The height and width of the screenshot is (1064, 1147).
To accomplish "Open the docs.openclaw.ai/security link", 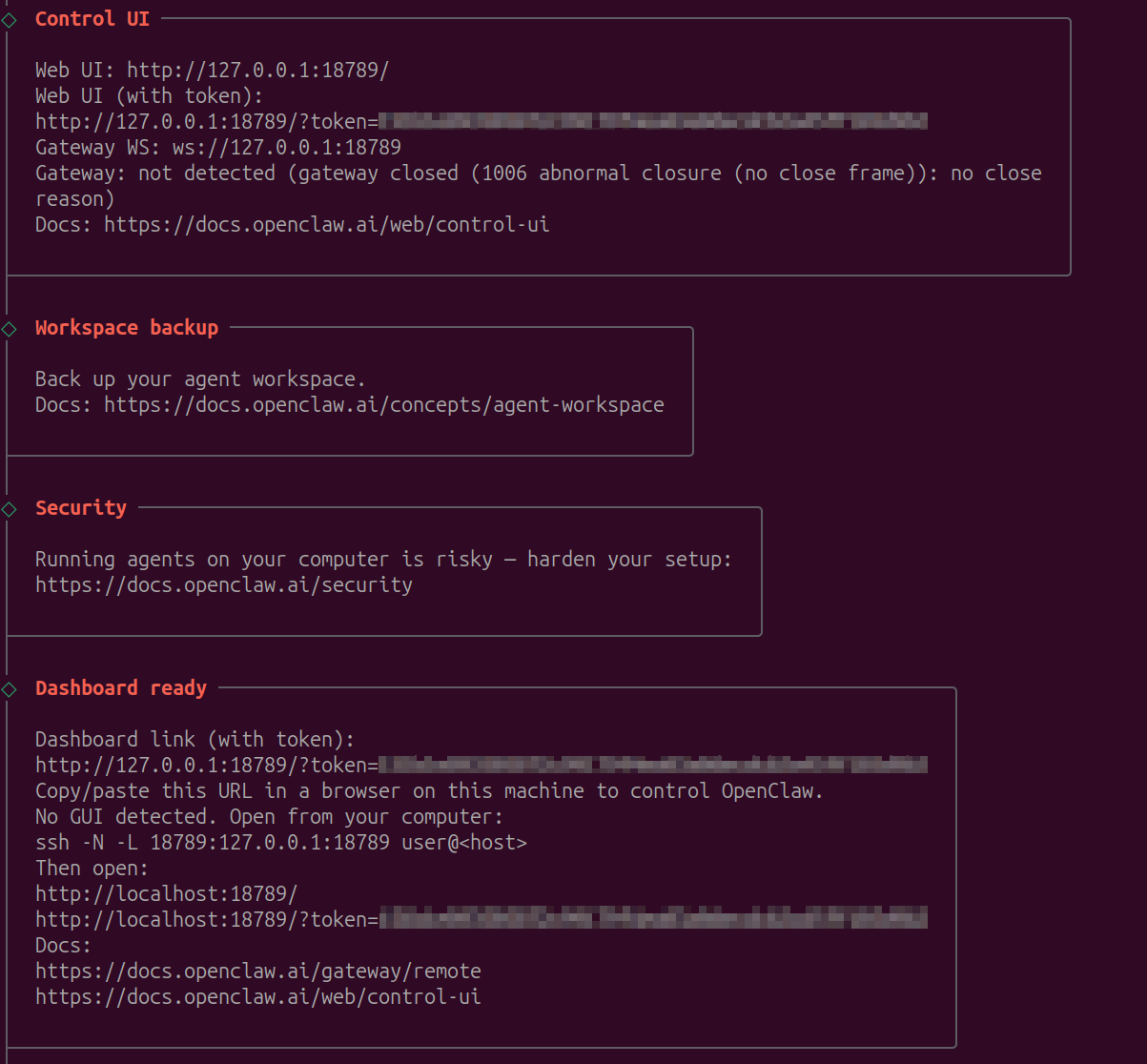I will 223,585.
